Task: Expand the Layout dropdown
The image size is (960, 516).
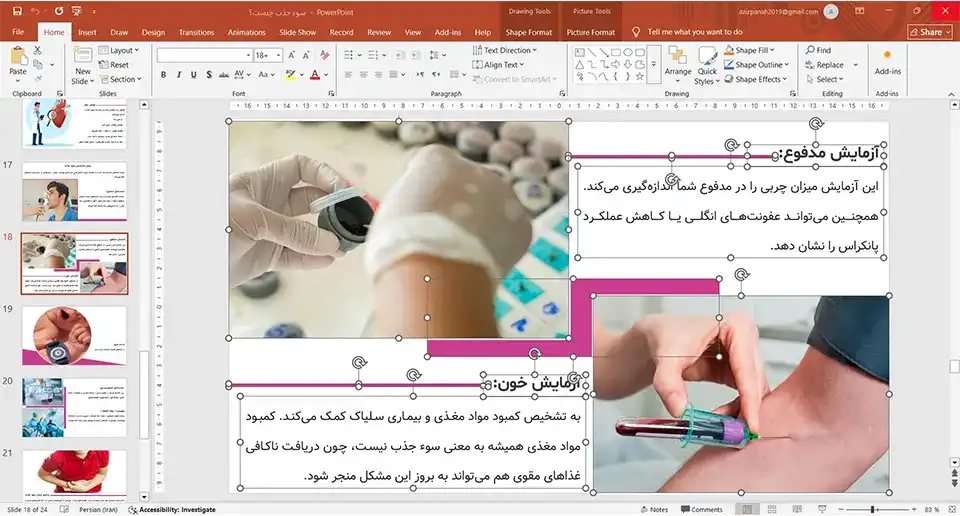Action: (x=119, y=50)
